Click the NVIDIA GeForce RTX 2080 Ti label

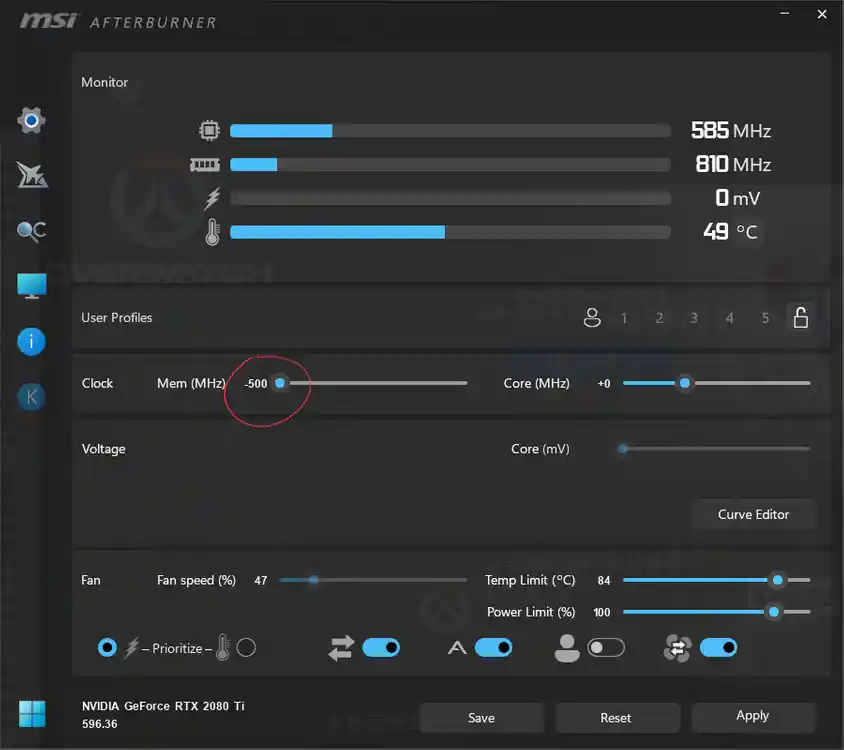(163, 706)
